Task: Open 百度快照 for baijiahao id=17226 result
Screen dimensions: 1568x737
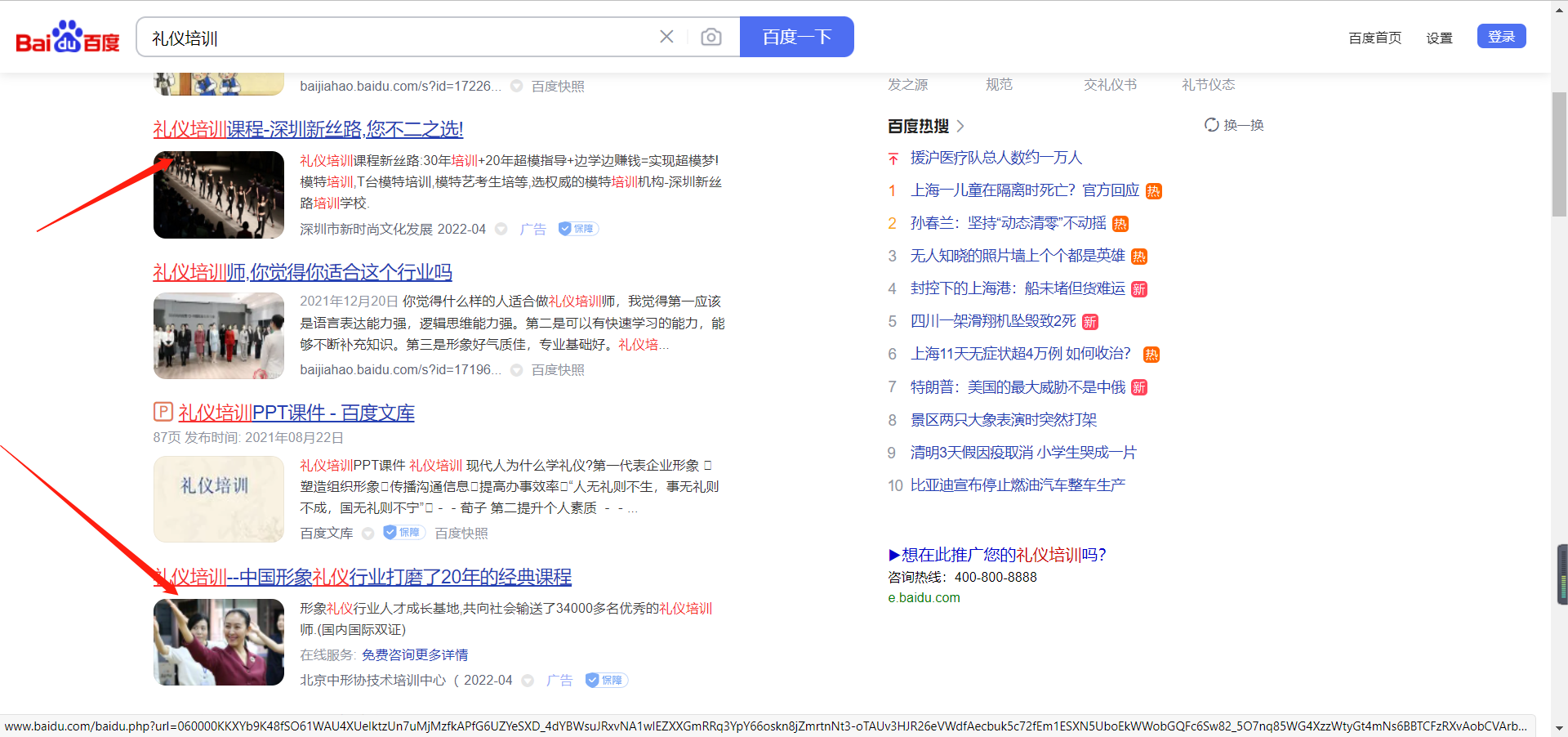Action: (x=558, y=86)
